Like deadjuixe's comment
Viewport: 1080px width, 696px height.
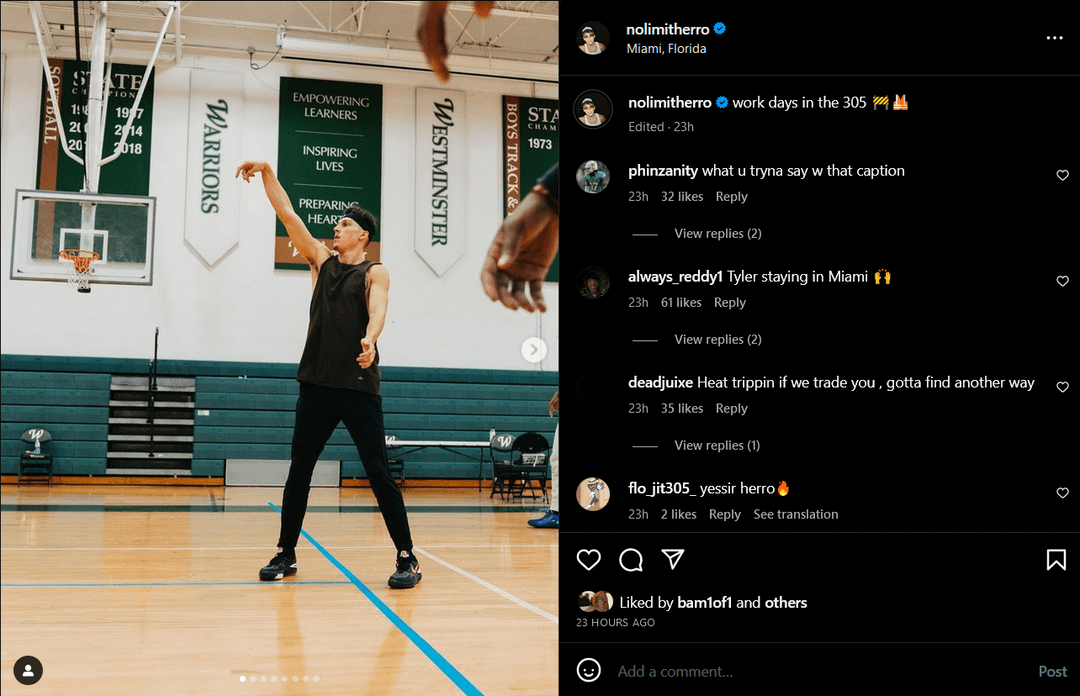(x=1063, y=388)
